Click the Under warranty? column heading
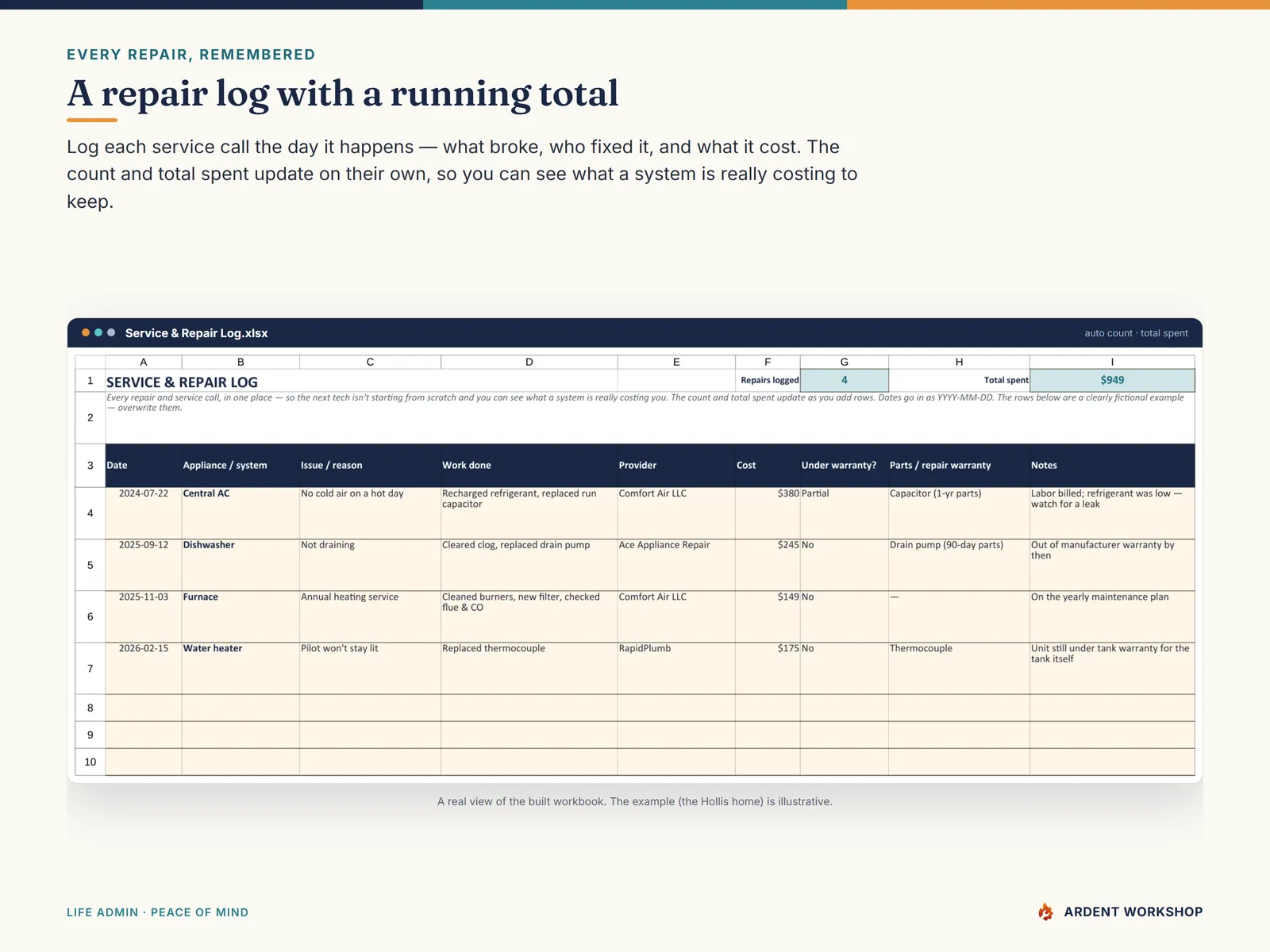 coord(845,465)
